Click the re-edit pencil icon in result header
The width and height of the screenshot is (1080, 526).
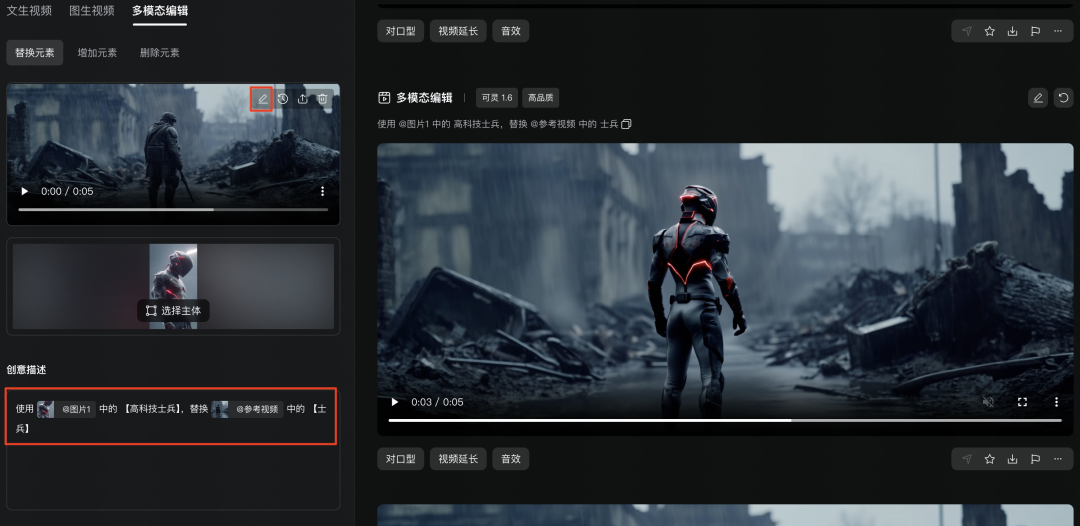tap(1038, 98)
